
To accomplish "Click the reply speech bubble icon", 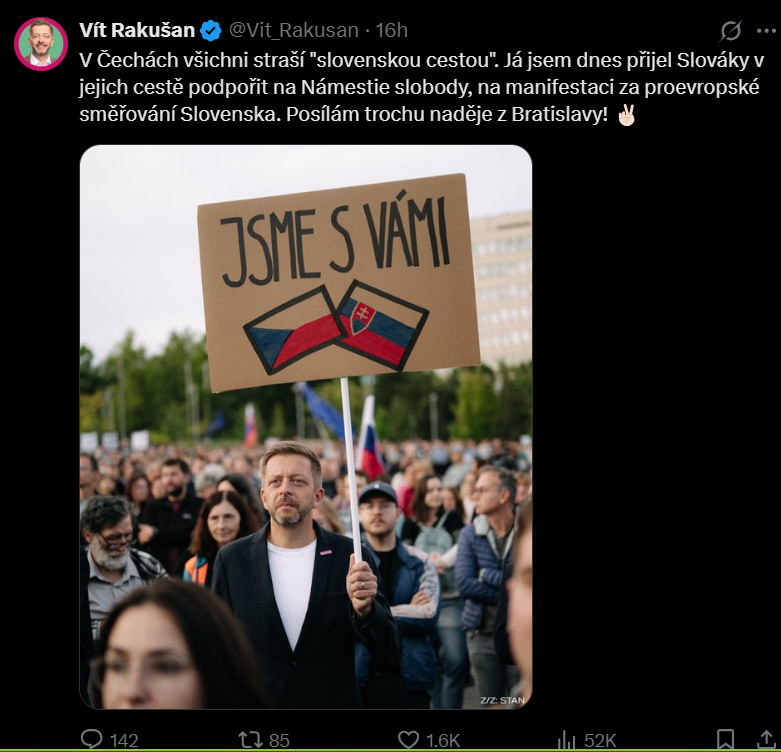I will point(92,739).
